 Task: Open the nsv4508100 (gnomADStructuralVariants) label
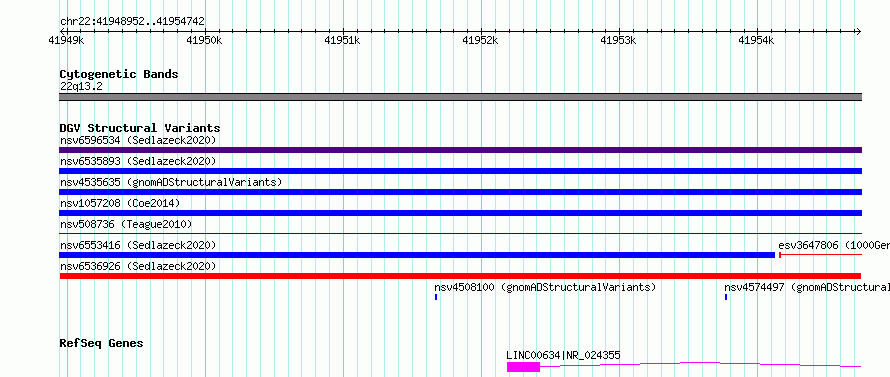[545, 287]
